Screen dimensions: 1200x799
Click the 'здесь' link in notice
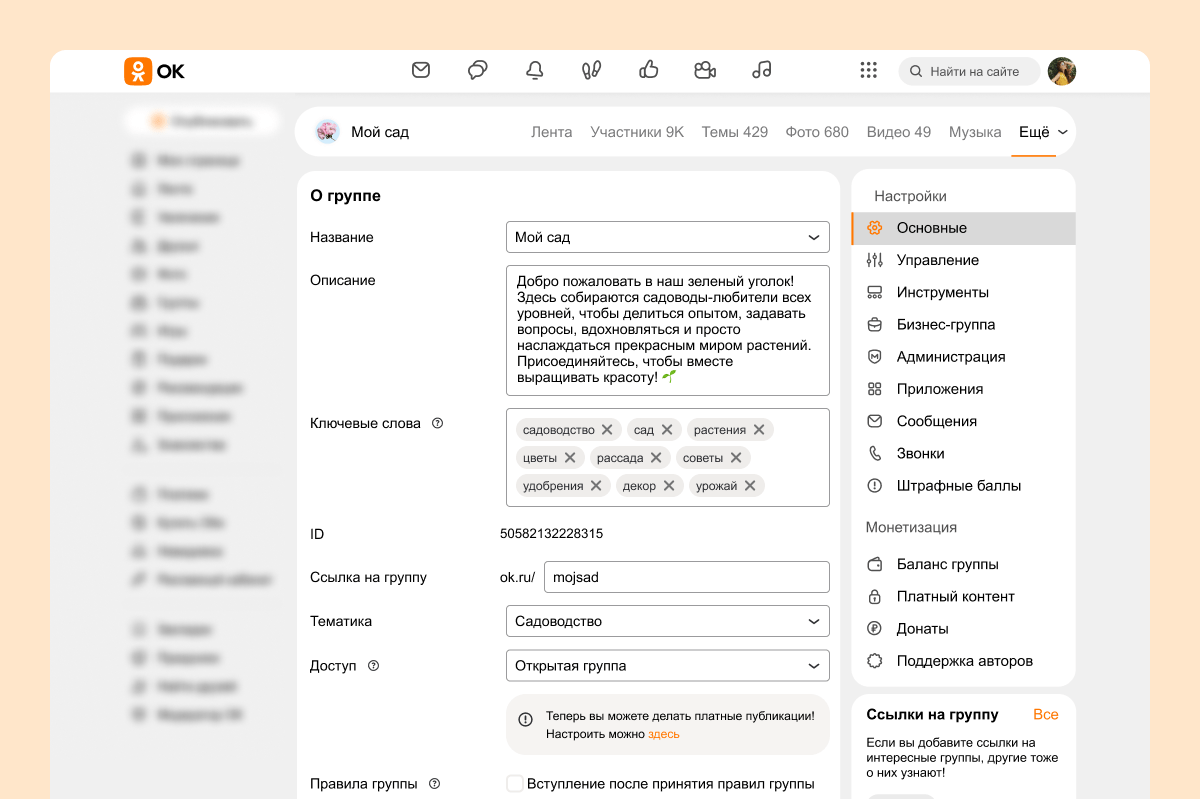pyautogui.click(x=664, y=734)
